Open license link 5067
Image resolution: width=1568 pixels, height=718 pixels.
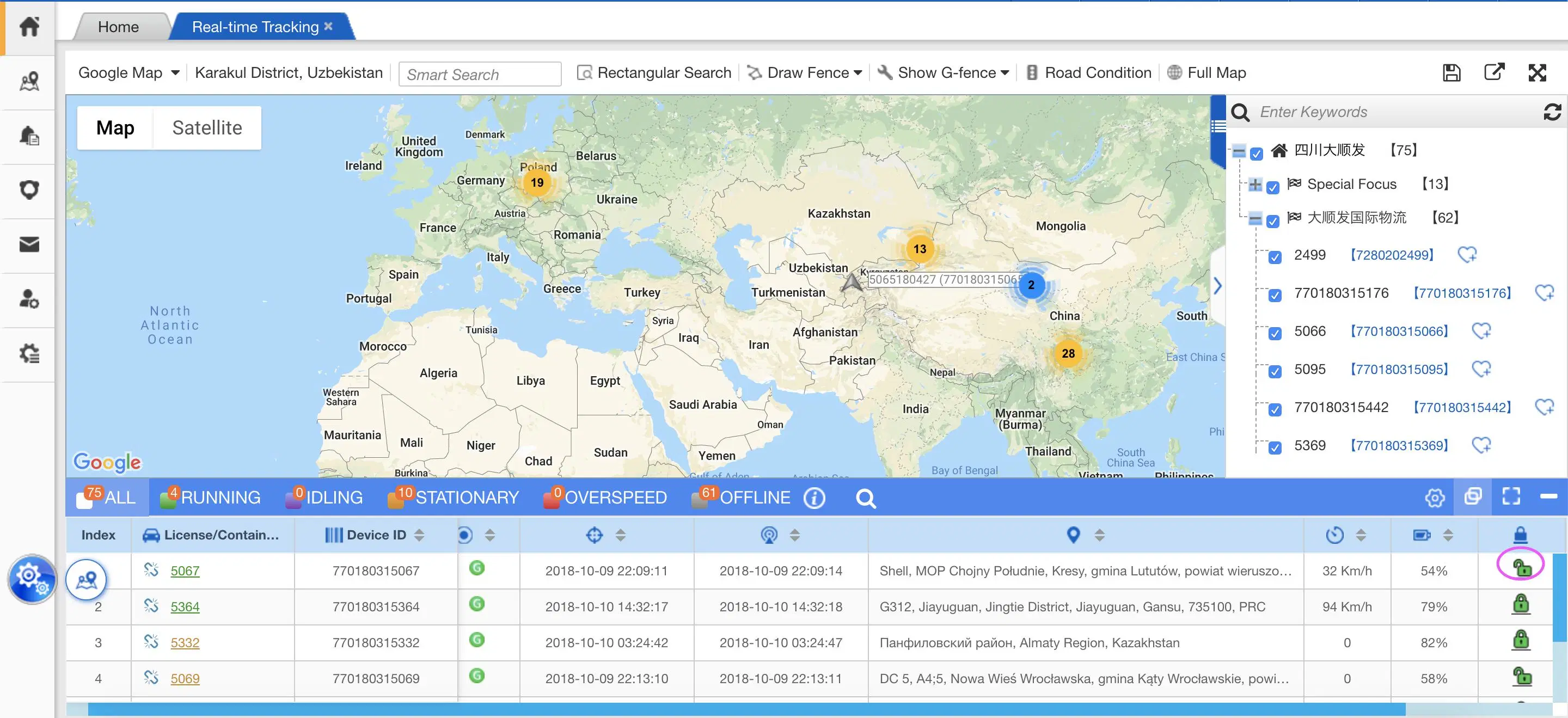tap(185, 570)
